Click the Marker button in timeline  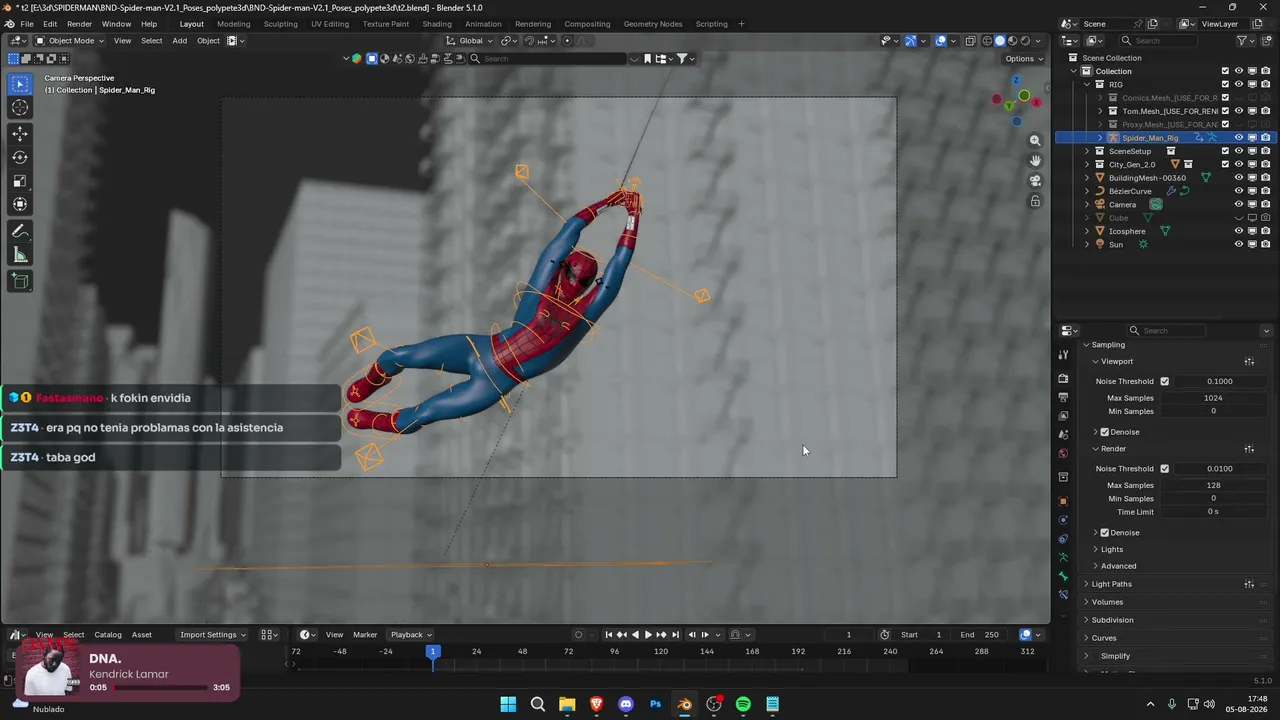[365, 635]
